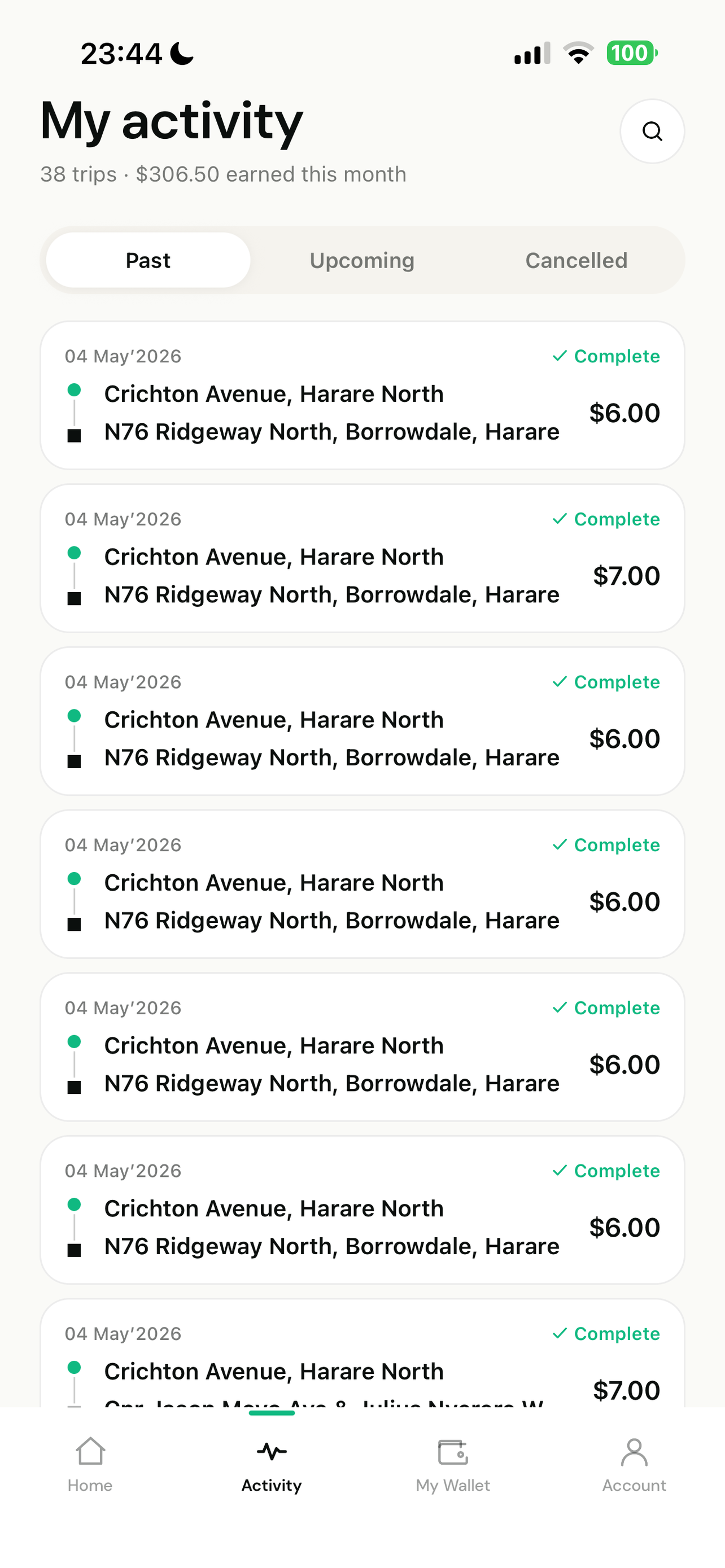Open My Wallet icon in bottom bar
This screenshot has width=725, height=1568.
(x=453, y=1452)
